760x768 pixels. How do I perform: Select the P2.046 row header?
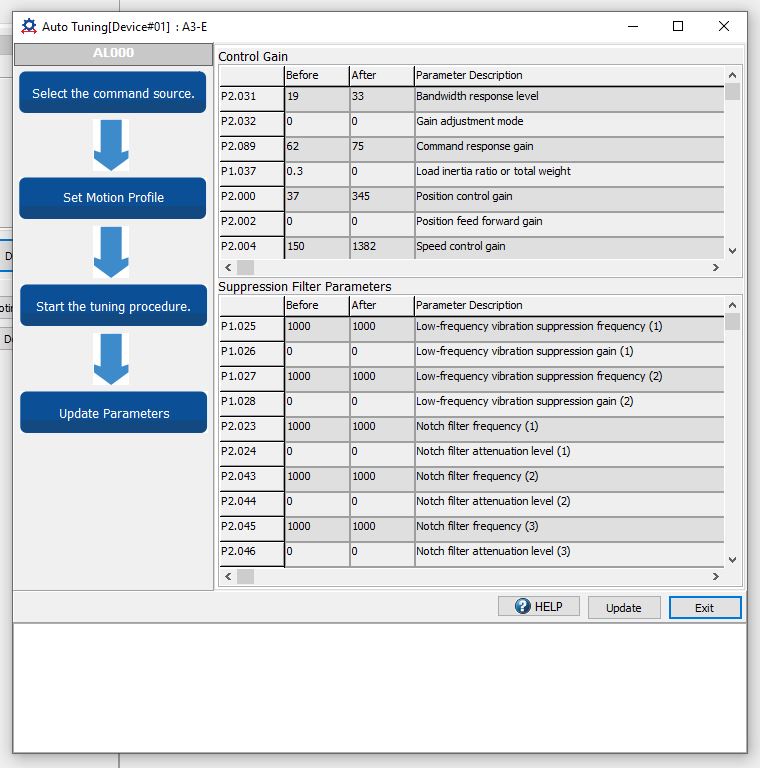pos(252,553)
